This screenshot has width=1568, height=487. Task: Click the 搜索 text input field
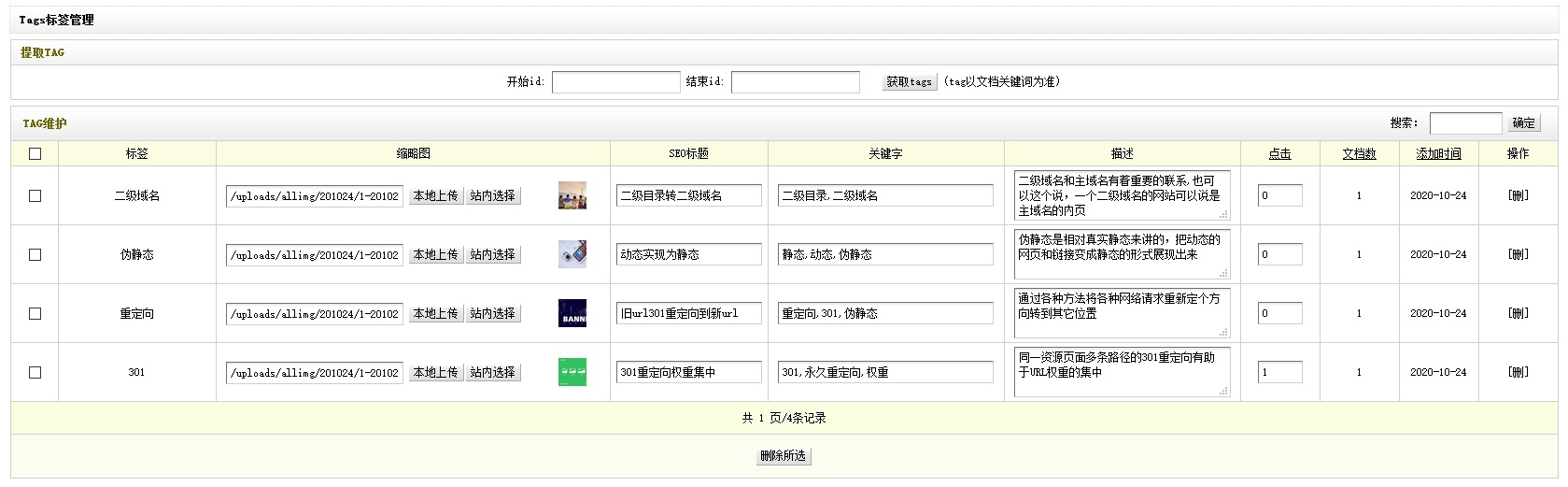[1464, 123]
